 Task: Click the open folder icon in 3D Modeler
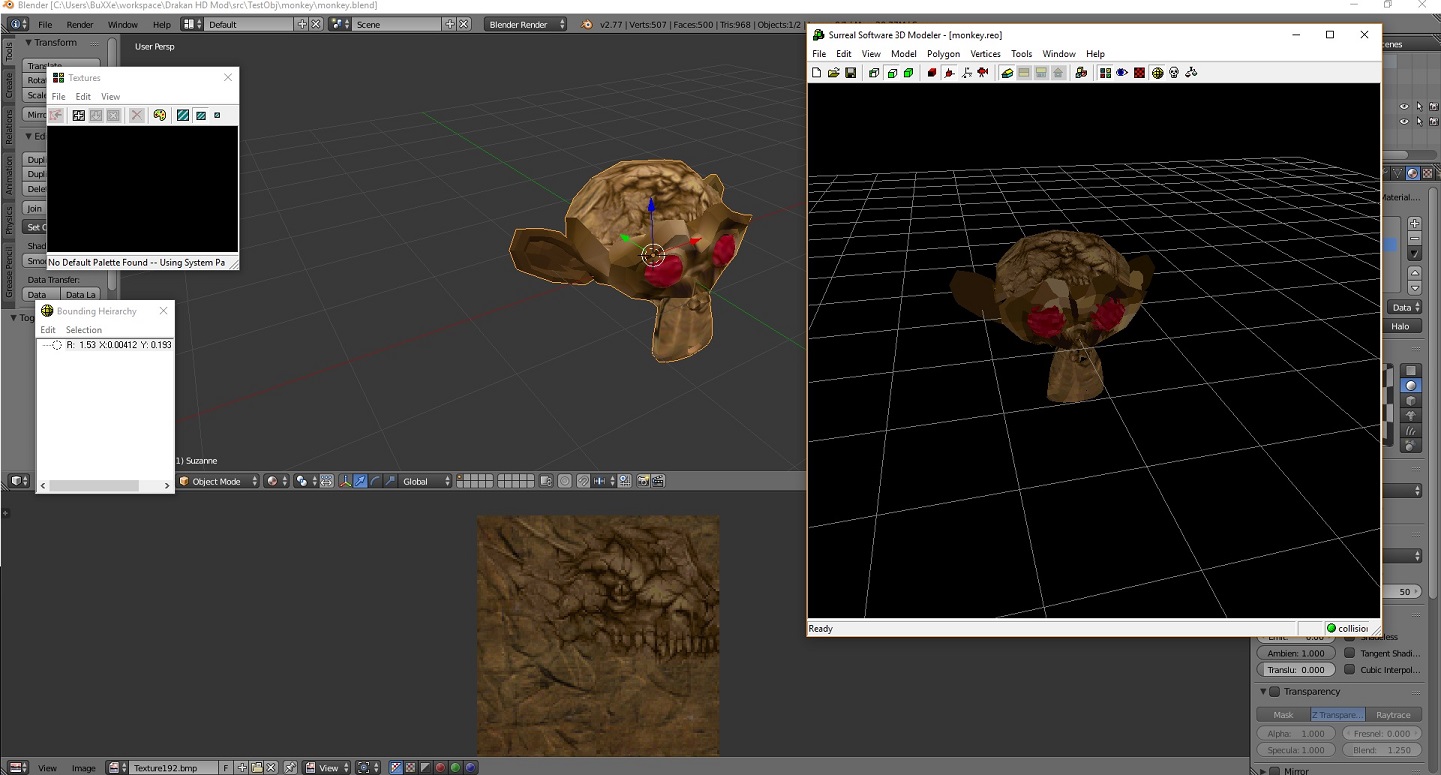click(834, 73)
